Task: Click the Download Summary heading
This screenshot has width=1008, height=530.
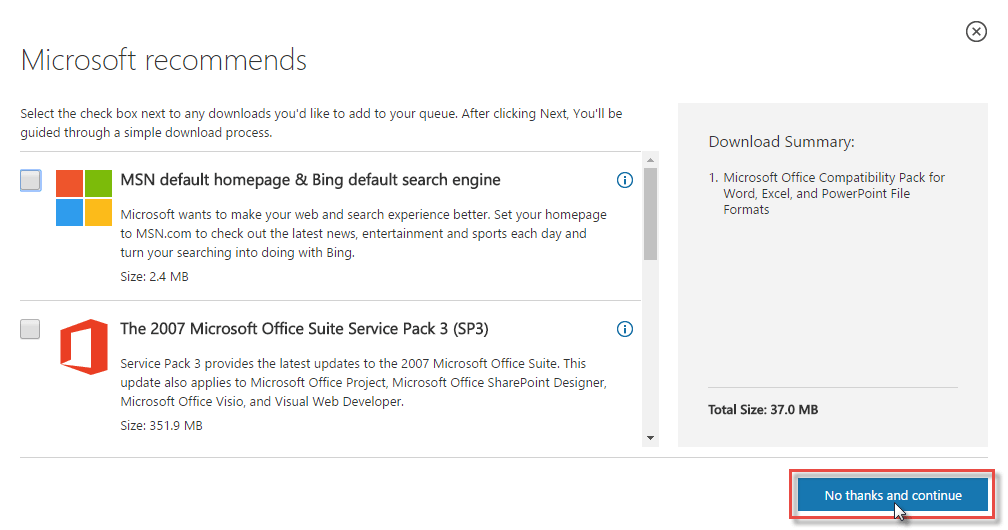Action: pos(782,142)
